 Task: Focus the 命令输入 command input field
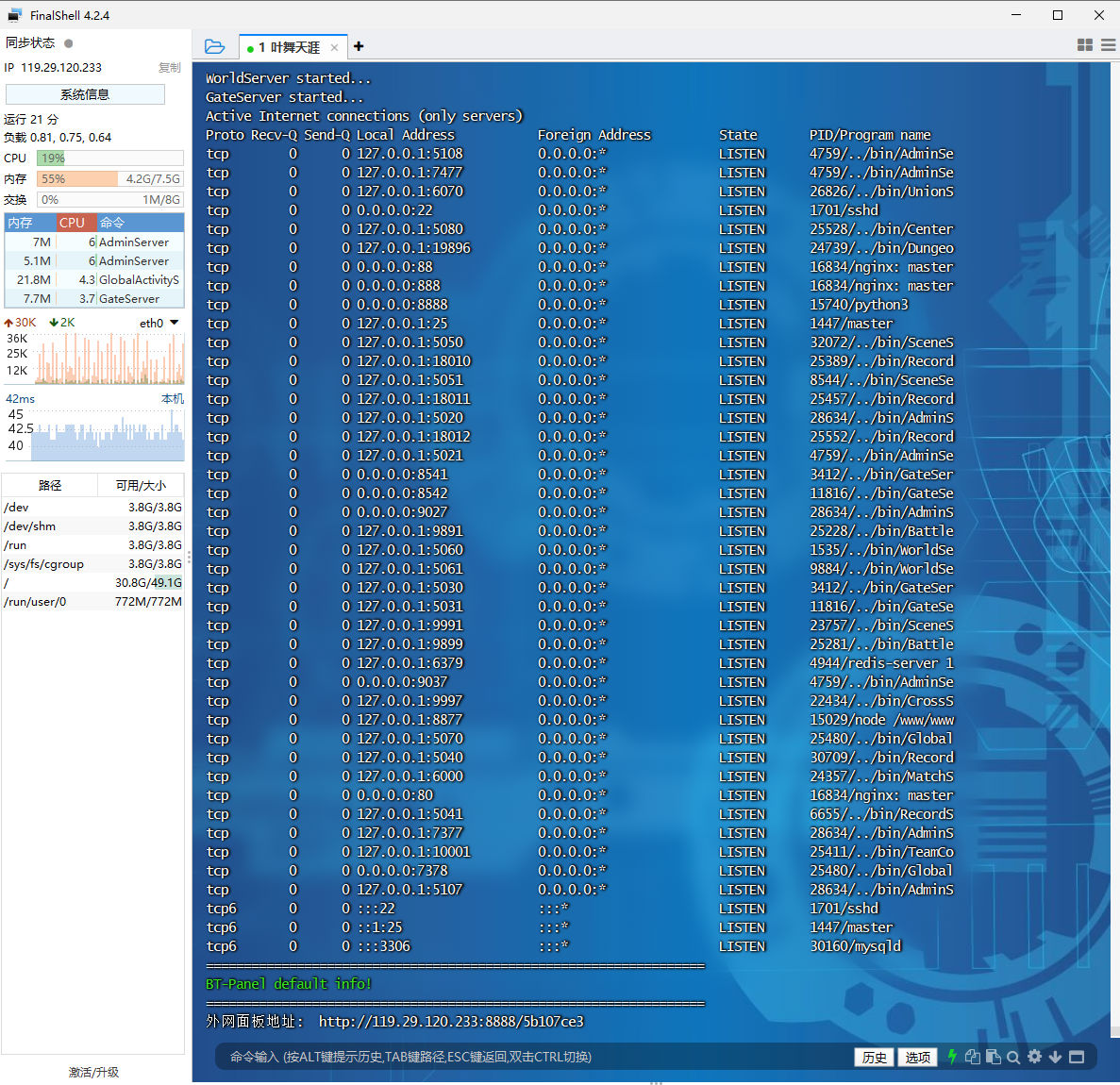coord(536,1057)
